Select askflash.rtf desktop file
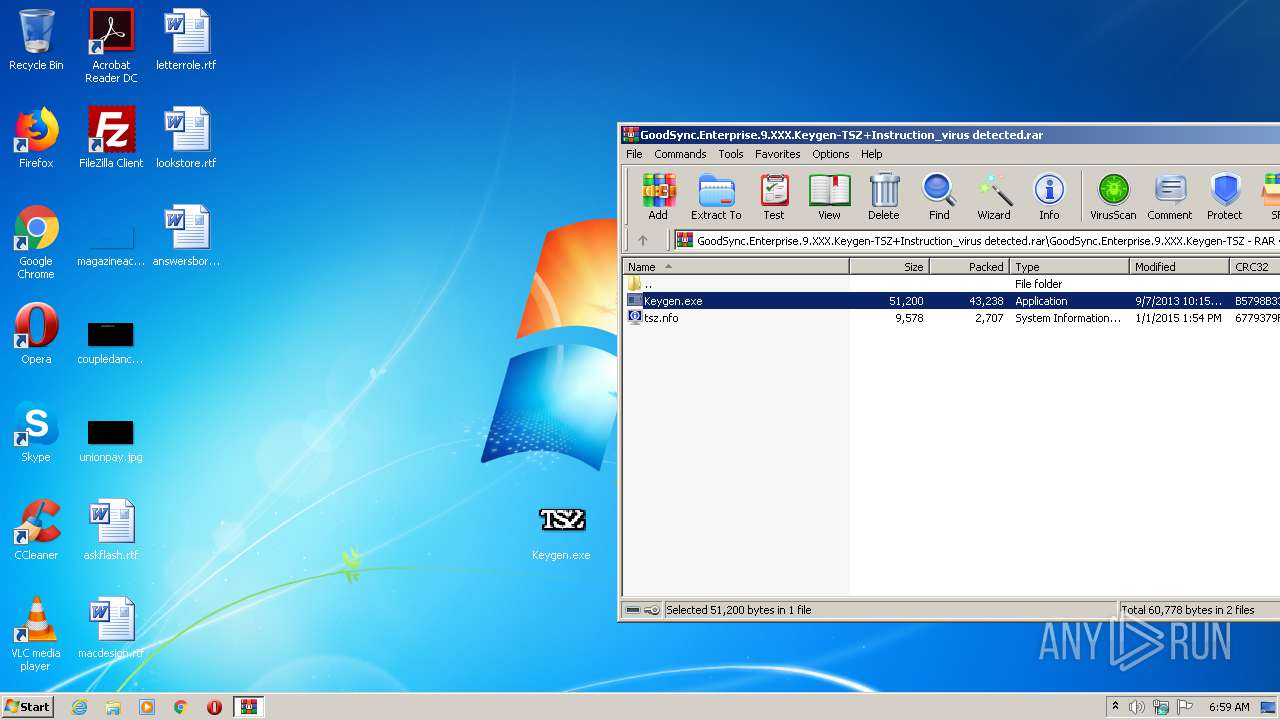Viewport: 1280px width, 720px height. point(111,530)
